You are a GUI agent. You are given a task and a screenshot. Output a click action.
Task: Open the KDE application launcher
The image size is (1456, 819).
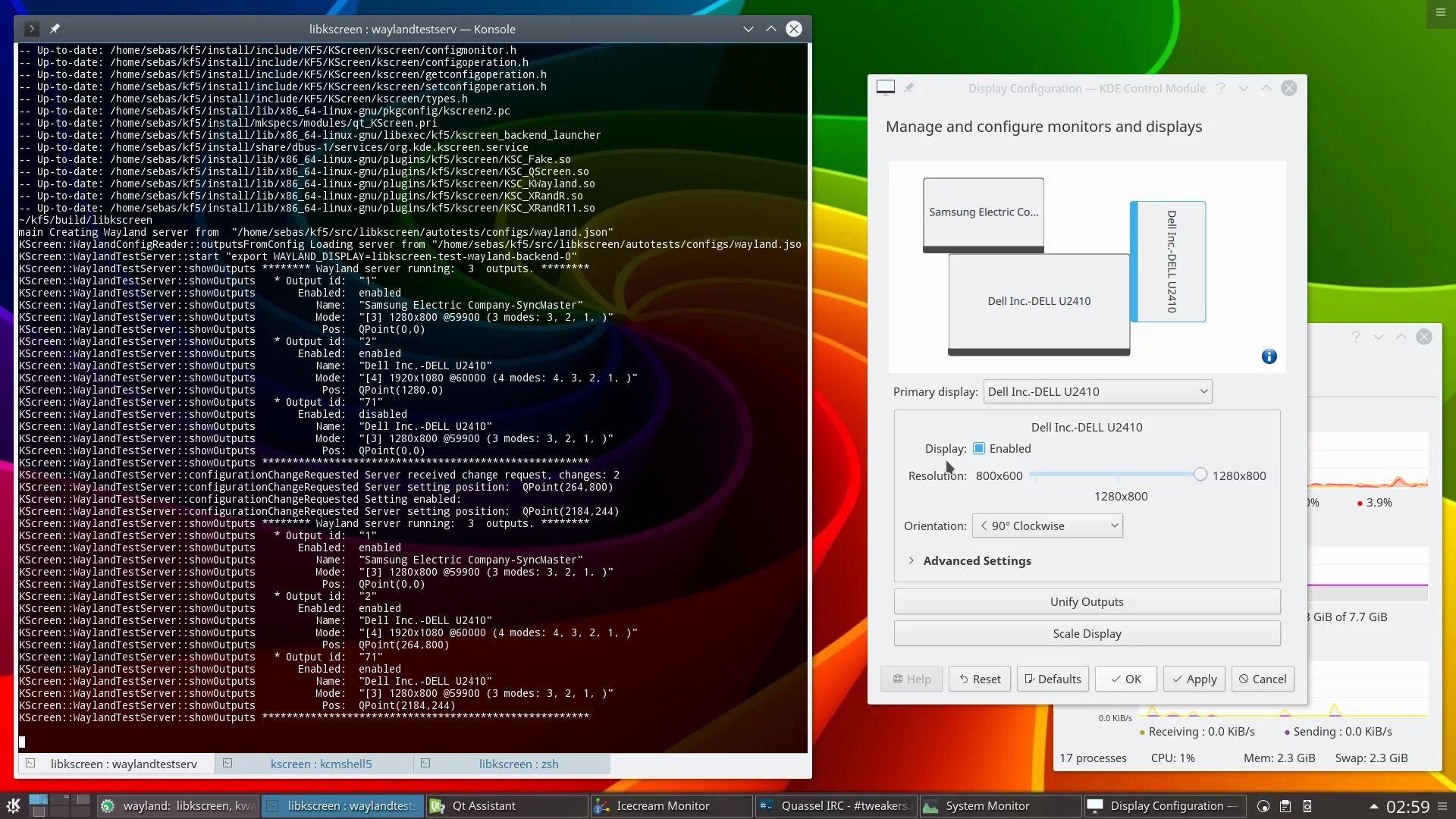[13, 805]
